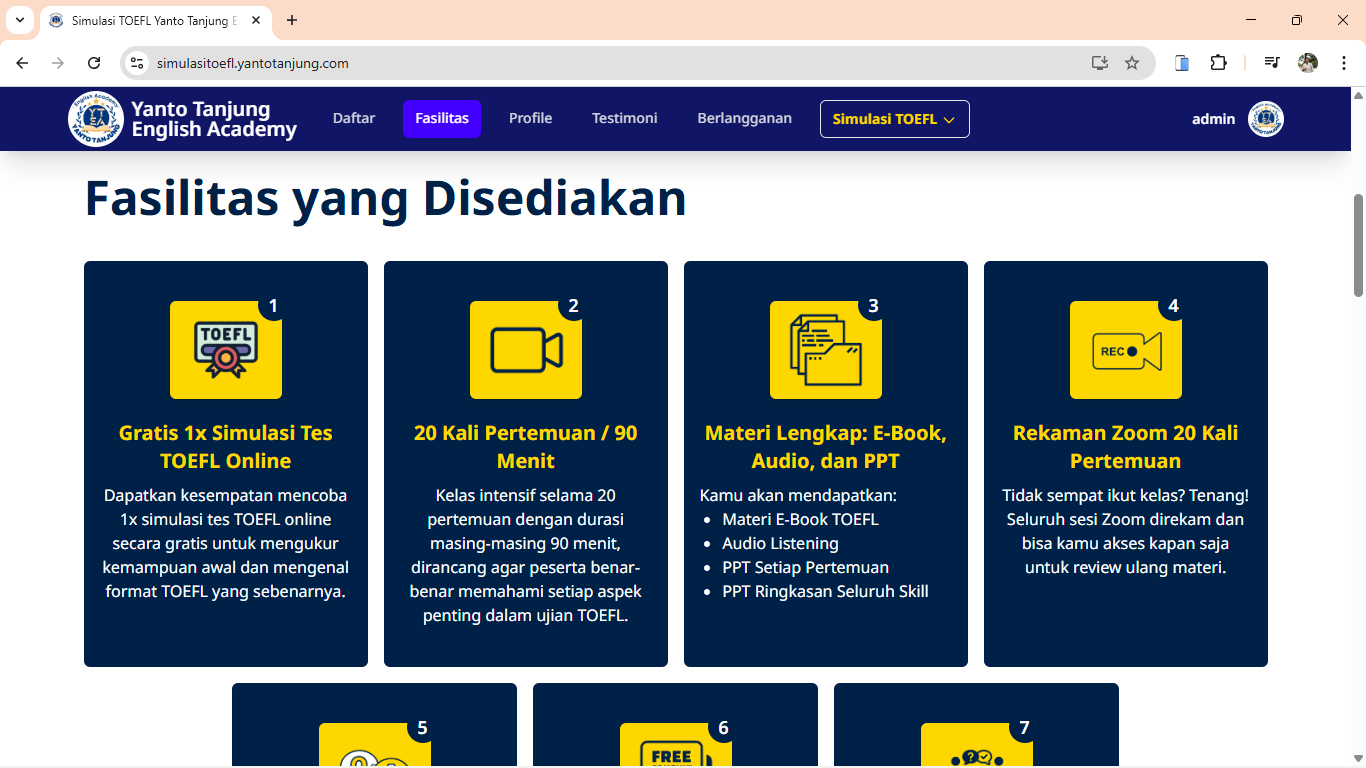1366x768 pixels.
Task: Open the browser Extensions puzzle icon
Action: (x=1218, y=63)
